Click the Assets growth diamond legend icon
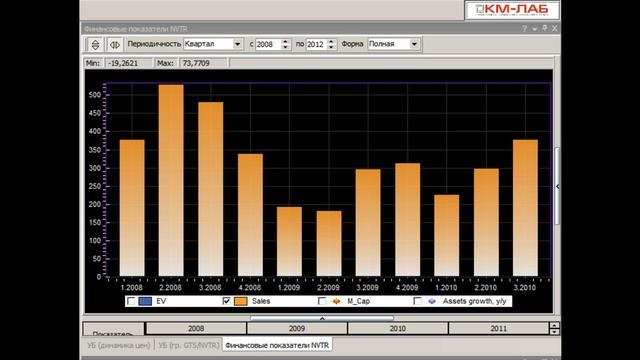The width and height of the screenshot is (640, 360). pos(432,301)
